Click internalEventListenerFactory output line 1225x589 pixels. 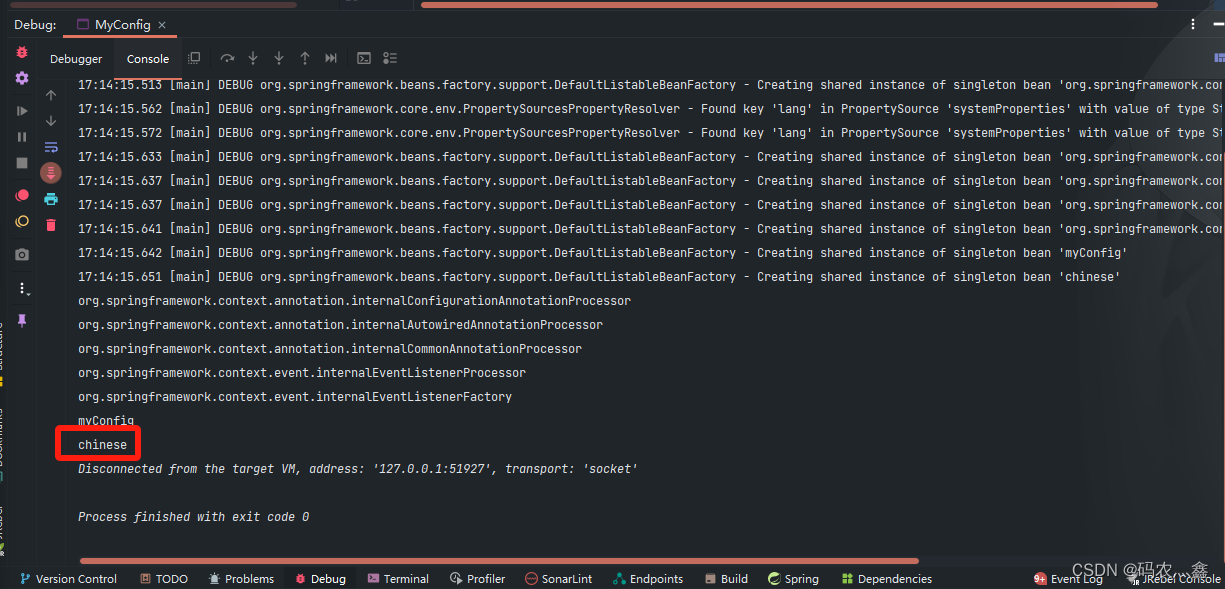coord(295,397)
